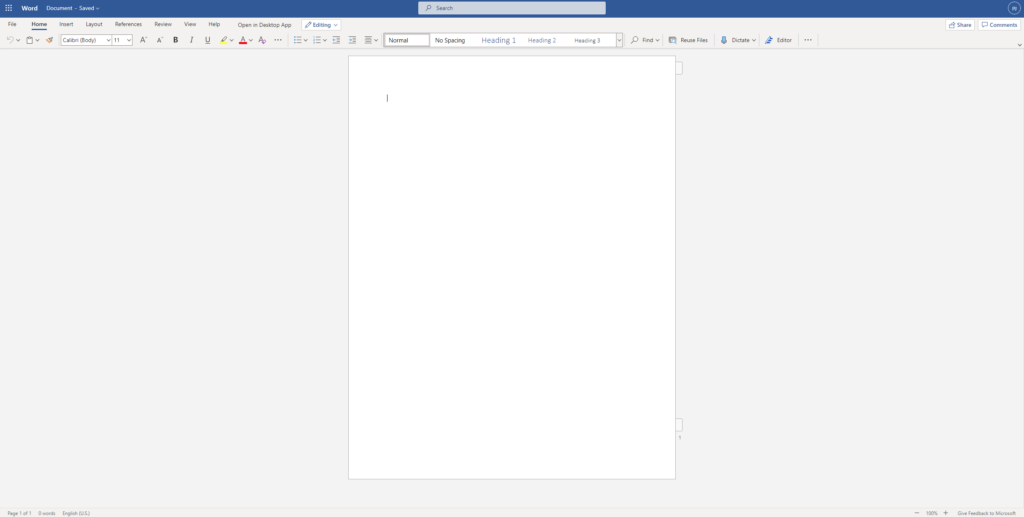This screenshot has height=517, width=1024.
Task: Apply the Heading 3 style
Action: click(587, 40)
